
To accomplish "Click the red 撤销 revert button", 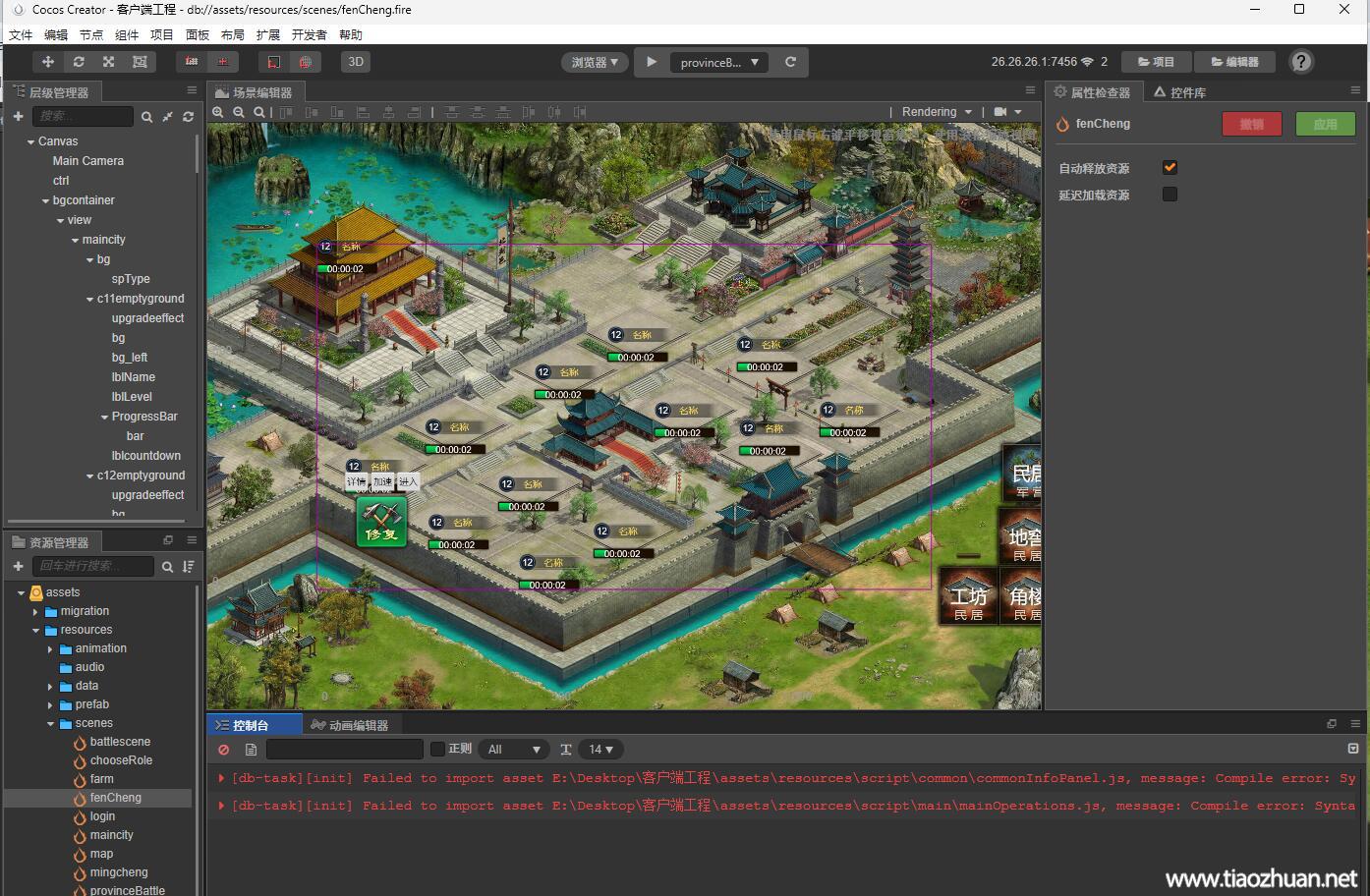I will tap(1251, 124).
